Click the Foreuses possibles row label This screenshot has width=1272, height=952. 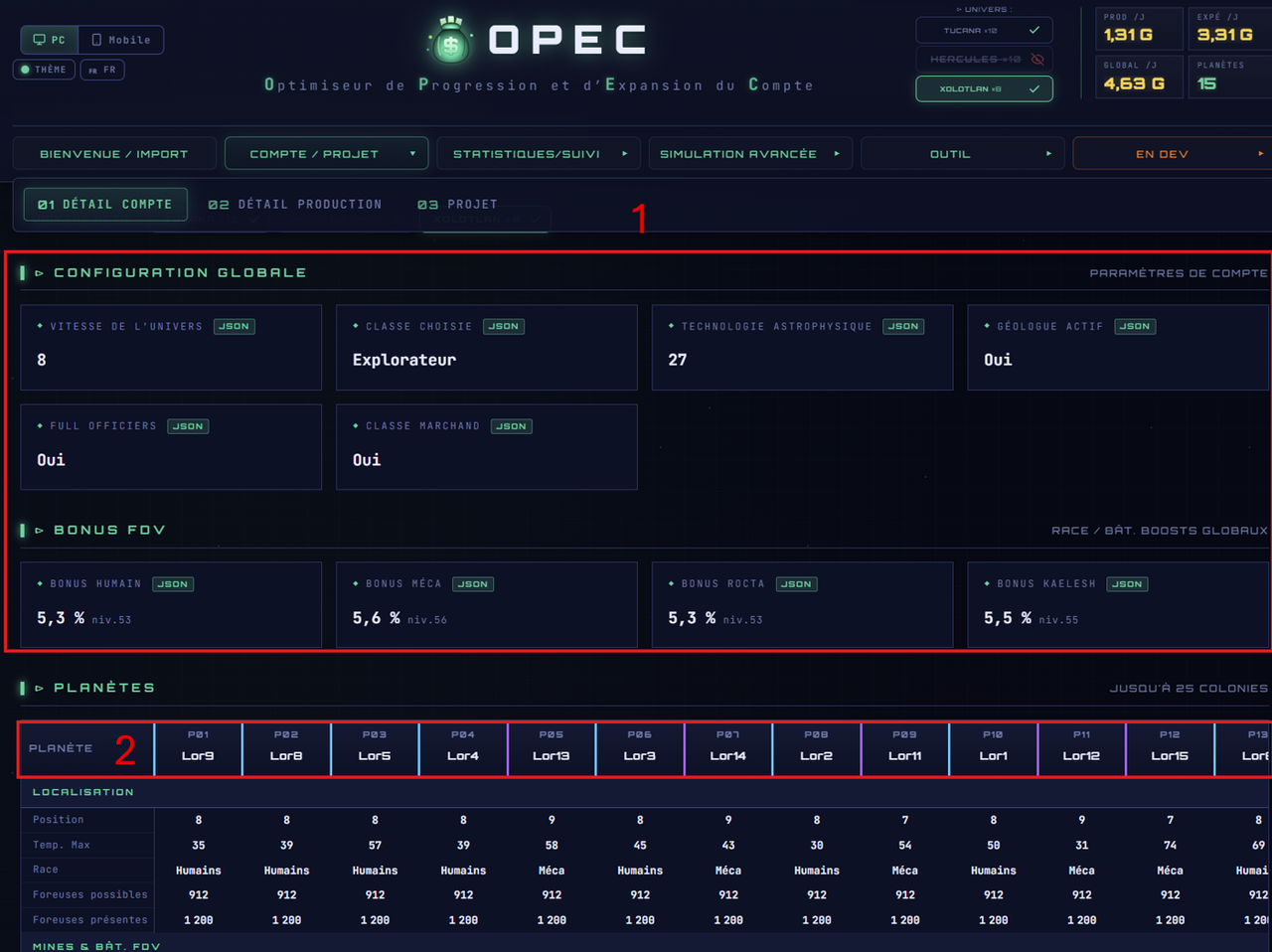click(x=90, y=894)
